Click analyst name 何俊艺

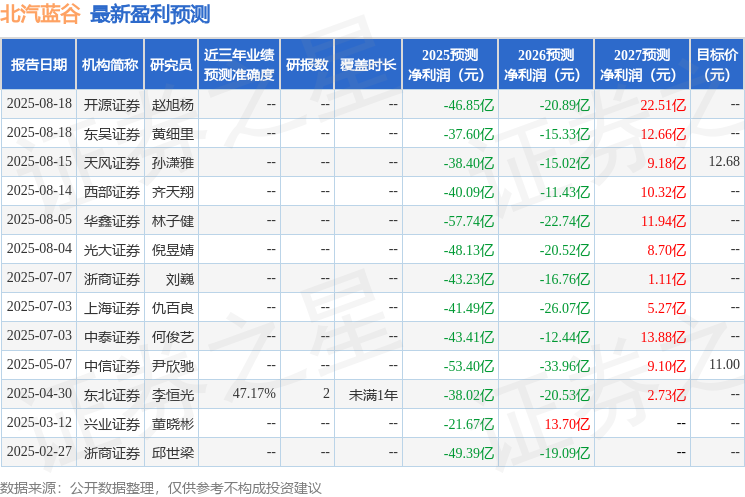(x=172, y=337)
